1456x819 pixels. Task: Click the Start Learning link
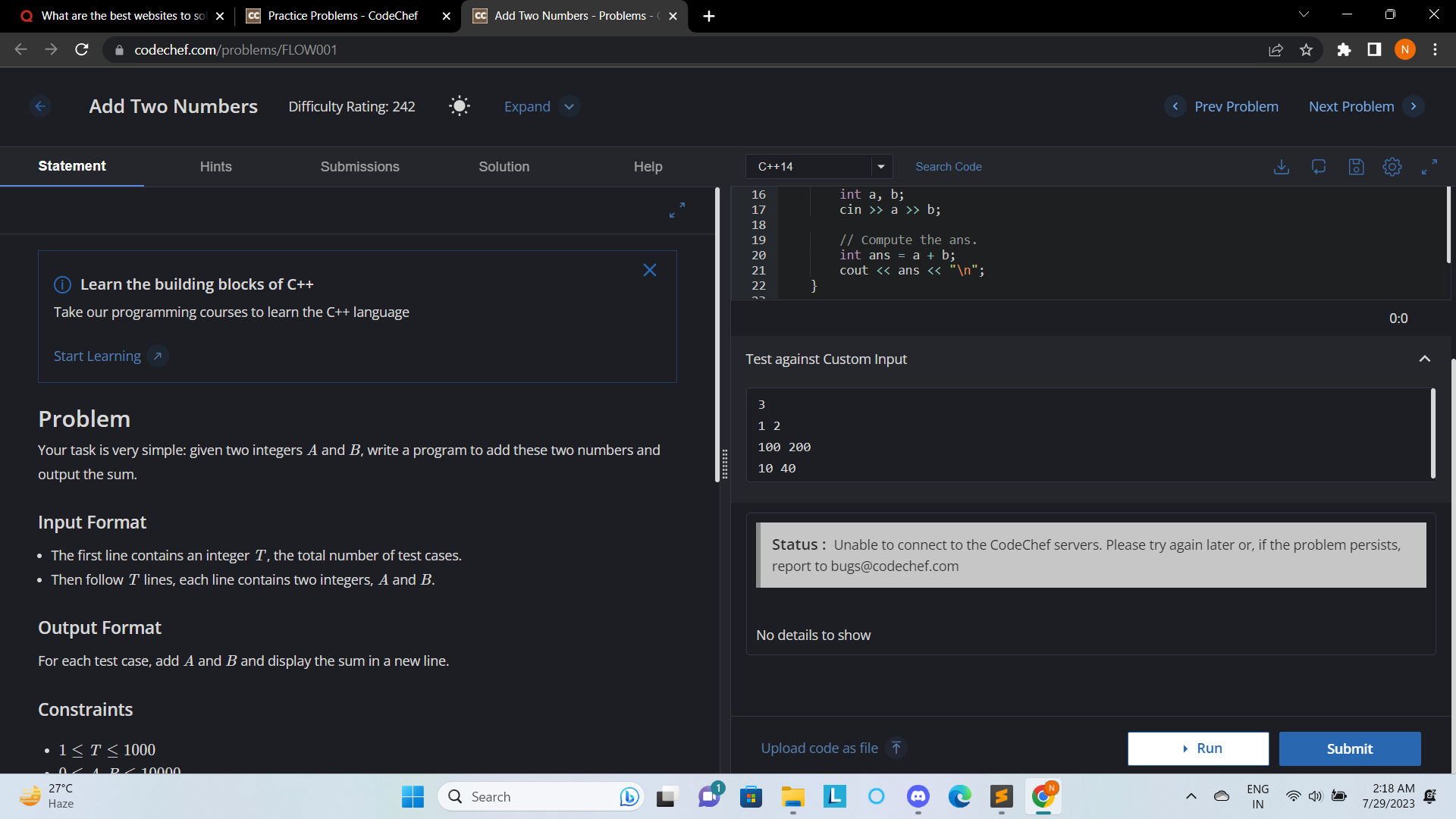pyautogui.click(x=97, y=356)
